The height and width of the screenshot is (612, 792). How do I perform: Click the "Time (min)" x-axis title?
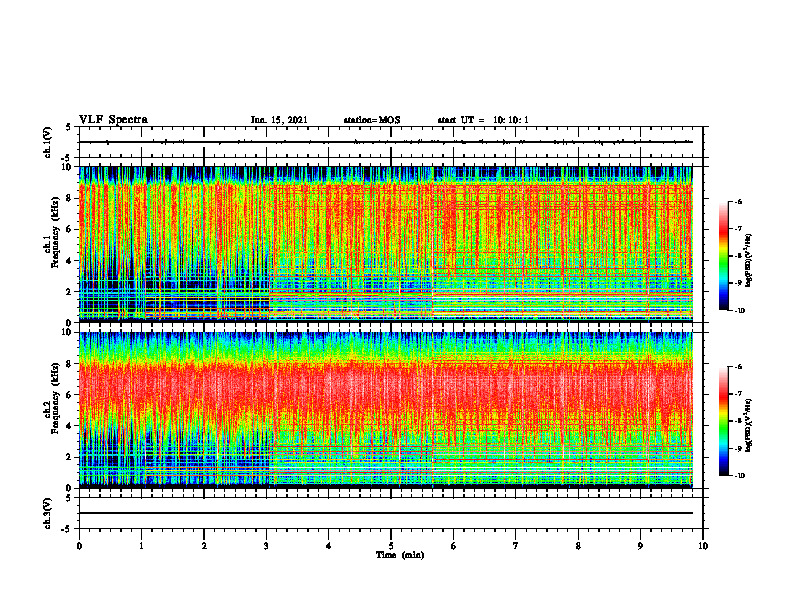pos(400,555)
